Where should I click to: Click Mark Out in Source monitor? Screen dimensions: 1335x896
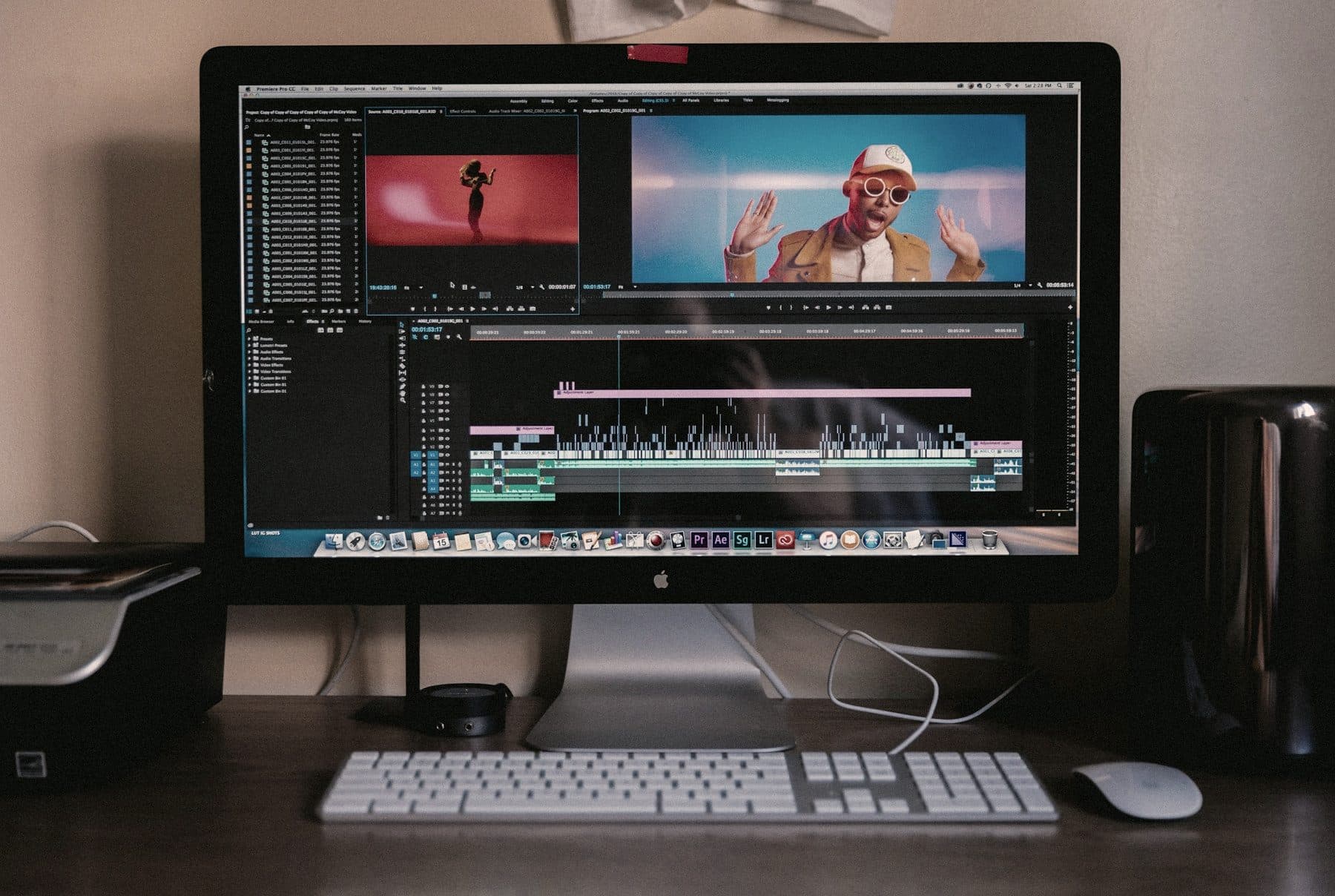[x=435, y=309]
